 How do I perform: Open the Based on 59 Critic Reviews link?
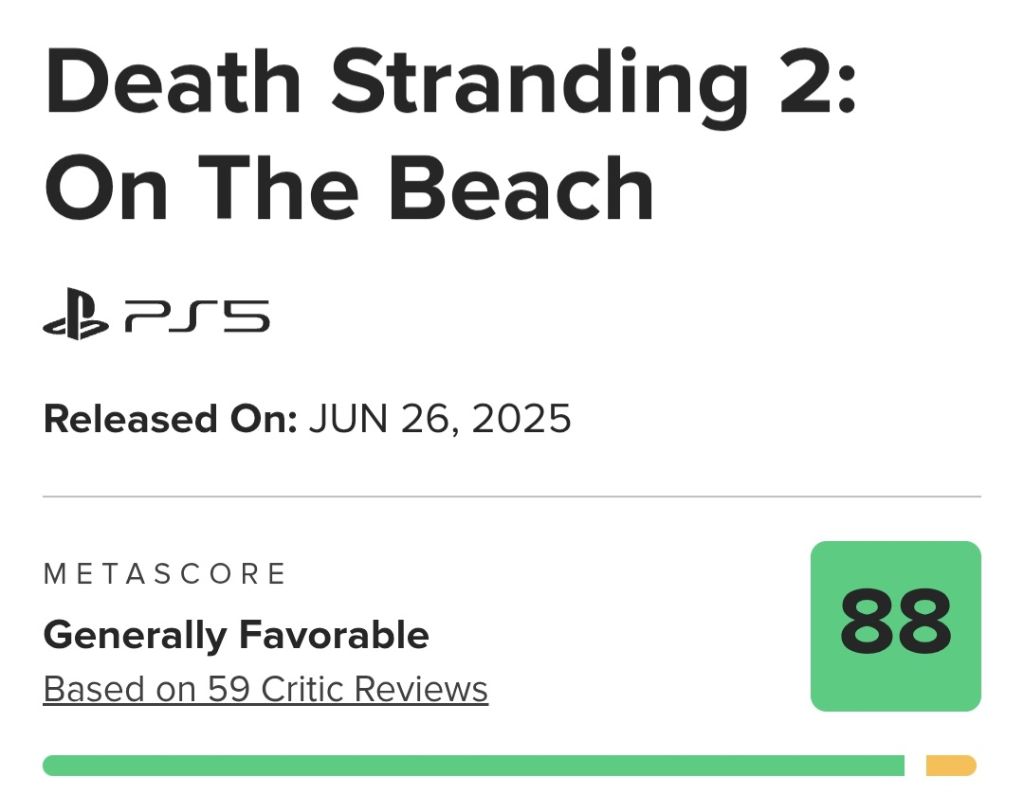(x=265, y=689)
